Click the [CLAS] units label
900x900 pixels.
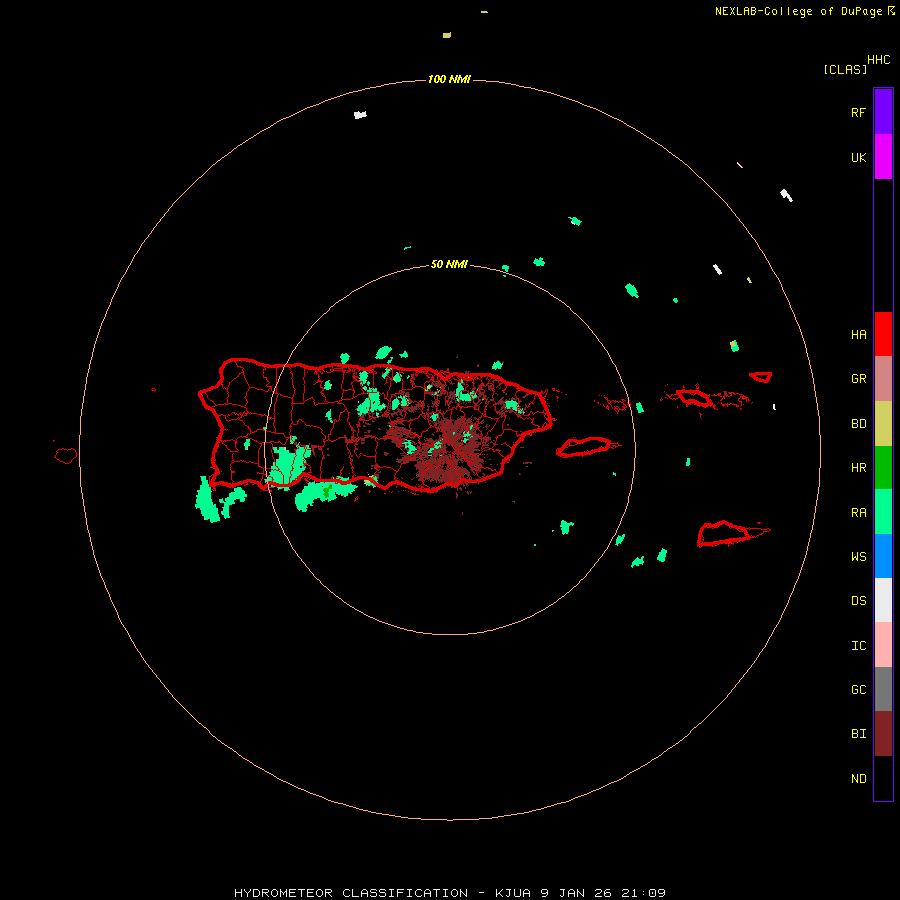coord(845,69)
